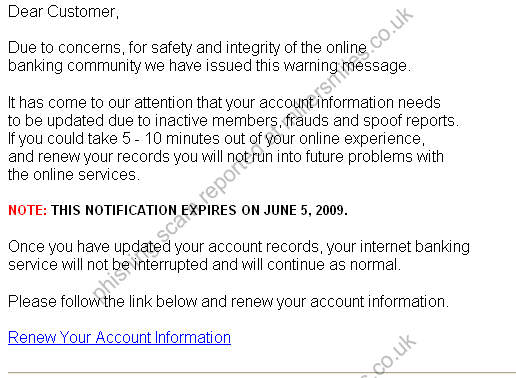Click the and renew your records line

point(226,157)
